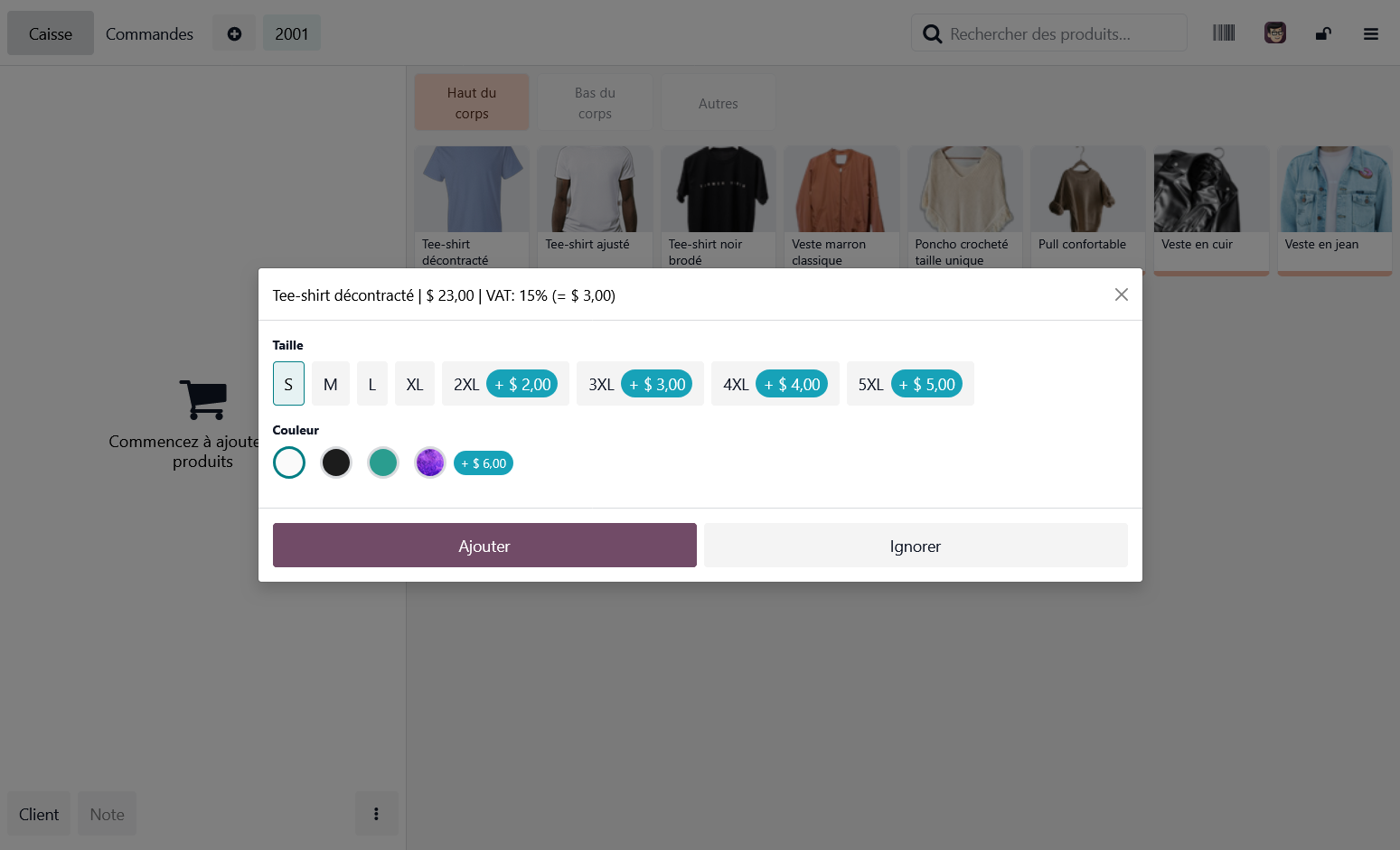Click the Rechercher des produits search field

click(x=1048, y=33)
